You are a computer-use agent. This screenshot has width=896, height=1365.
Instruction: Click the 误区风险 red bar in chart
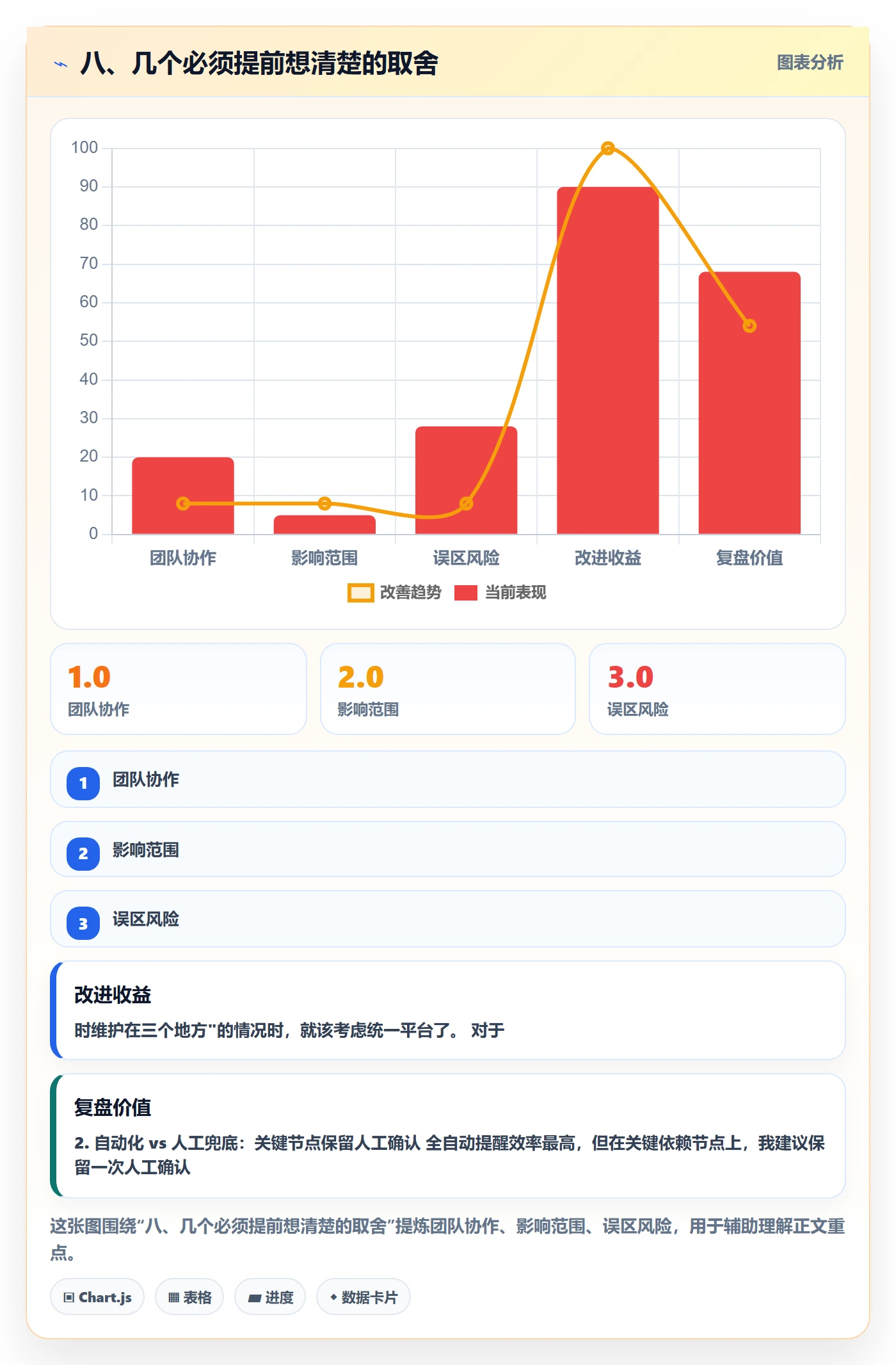tap(466, 480)
